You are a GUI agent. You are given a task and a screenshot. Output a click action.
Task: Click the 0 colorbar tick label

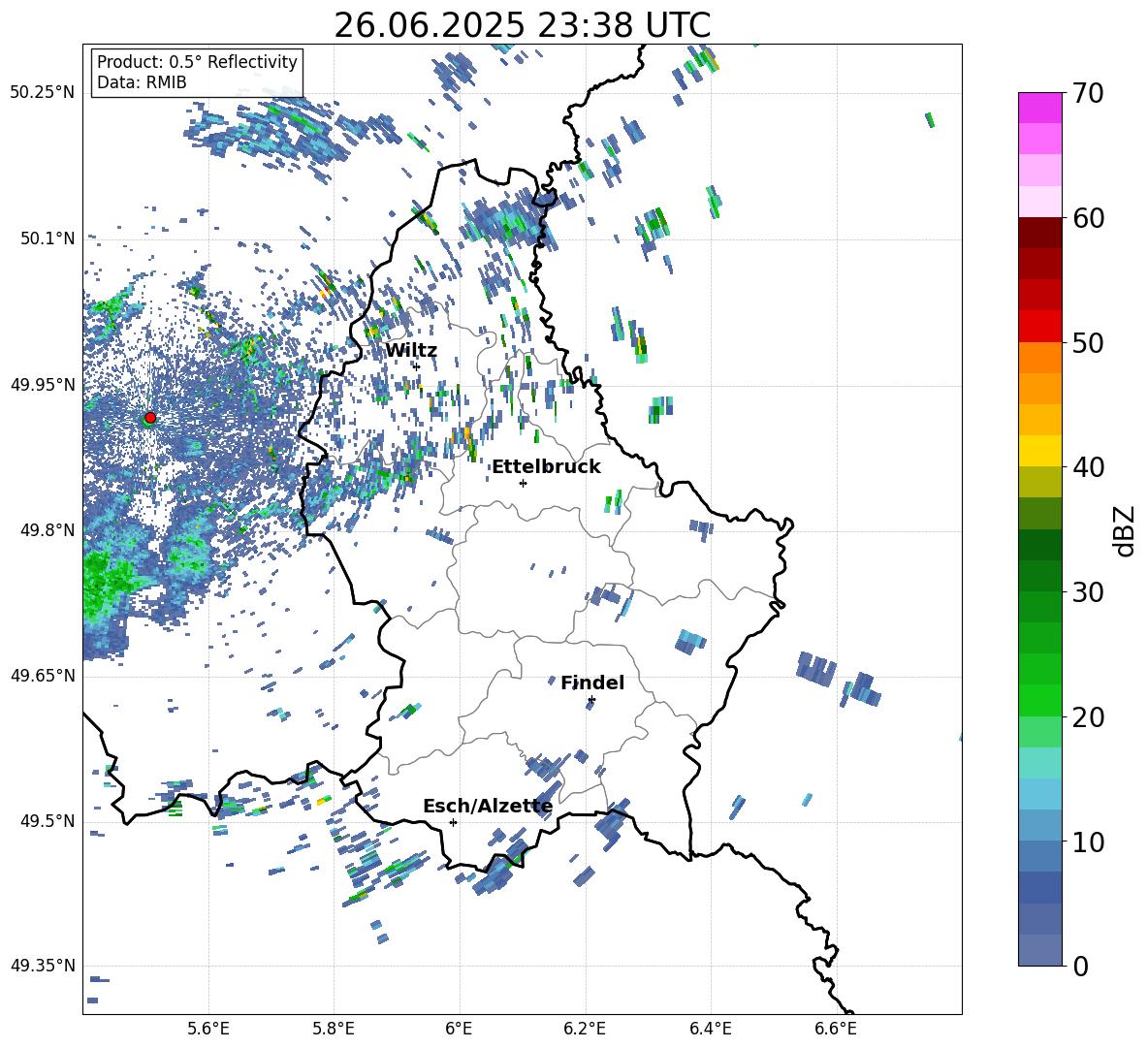[1080, 966]
